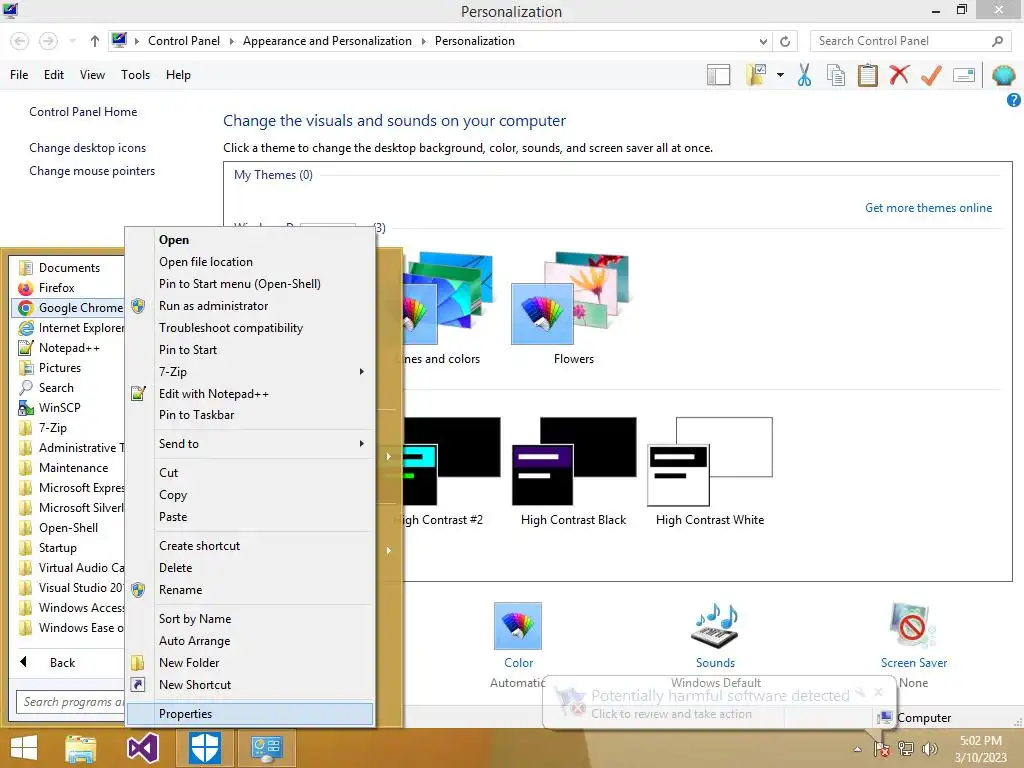The height and width of the screenshot is (768, 1024).
Task: Click the navigation pane toggle toolbar icon
Action: point(718,75)
